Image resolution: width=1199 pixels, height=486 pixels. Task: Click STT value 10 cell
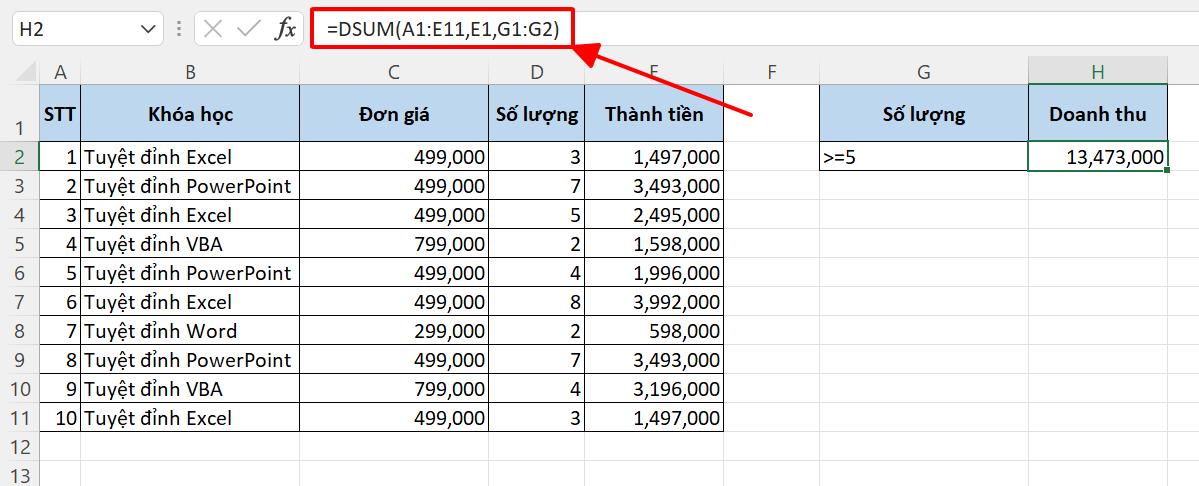pos(60,418)
